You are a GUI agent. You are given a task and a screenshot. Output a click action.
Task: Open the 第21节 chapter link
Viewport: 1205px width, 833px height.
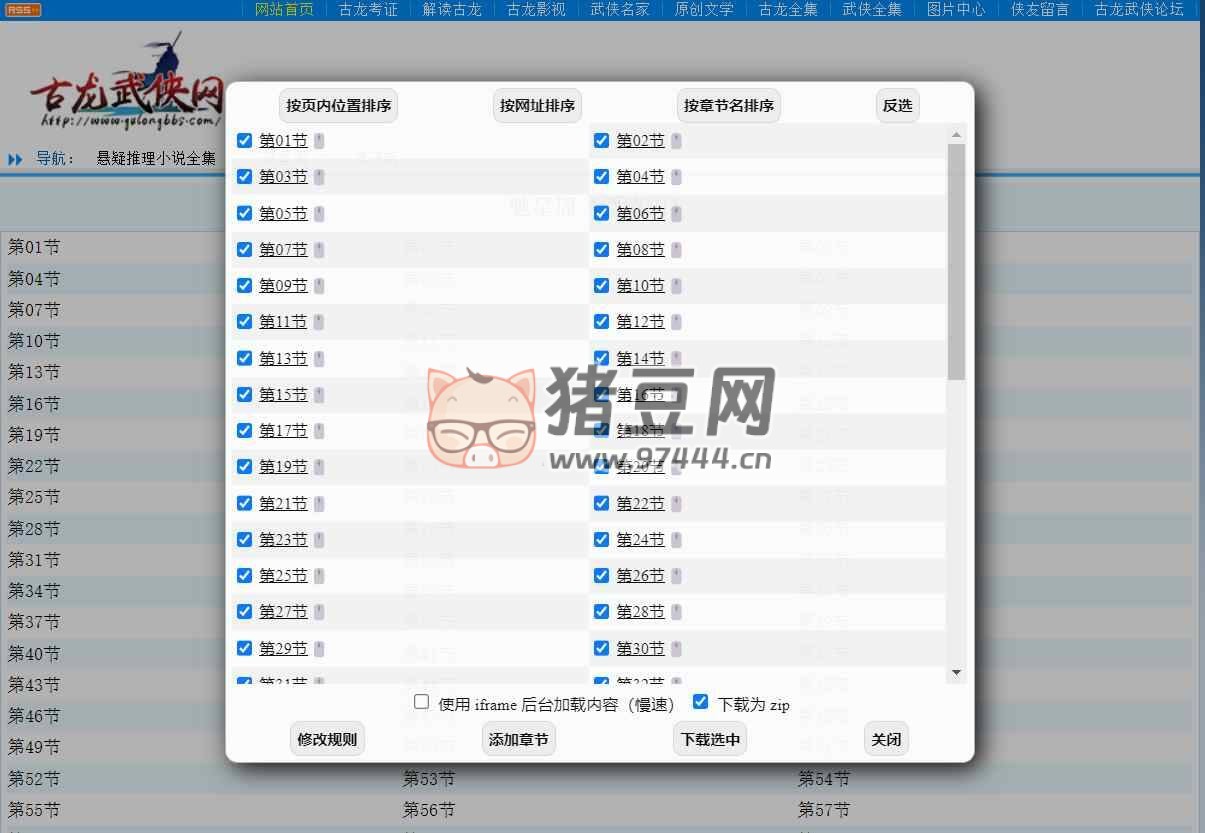coord(283,504)
